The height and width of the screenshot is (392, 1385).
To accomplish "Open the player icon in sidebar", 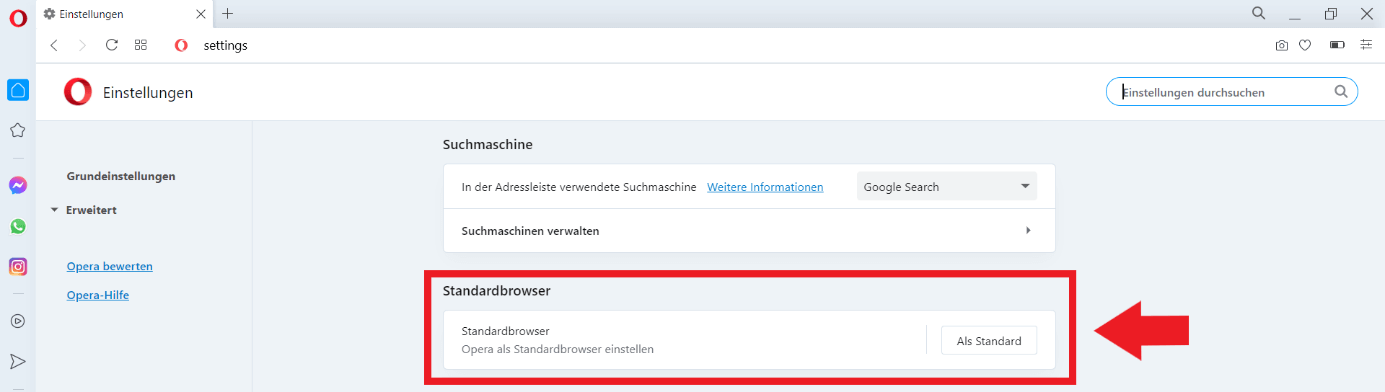I will (x=17, y=321).
